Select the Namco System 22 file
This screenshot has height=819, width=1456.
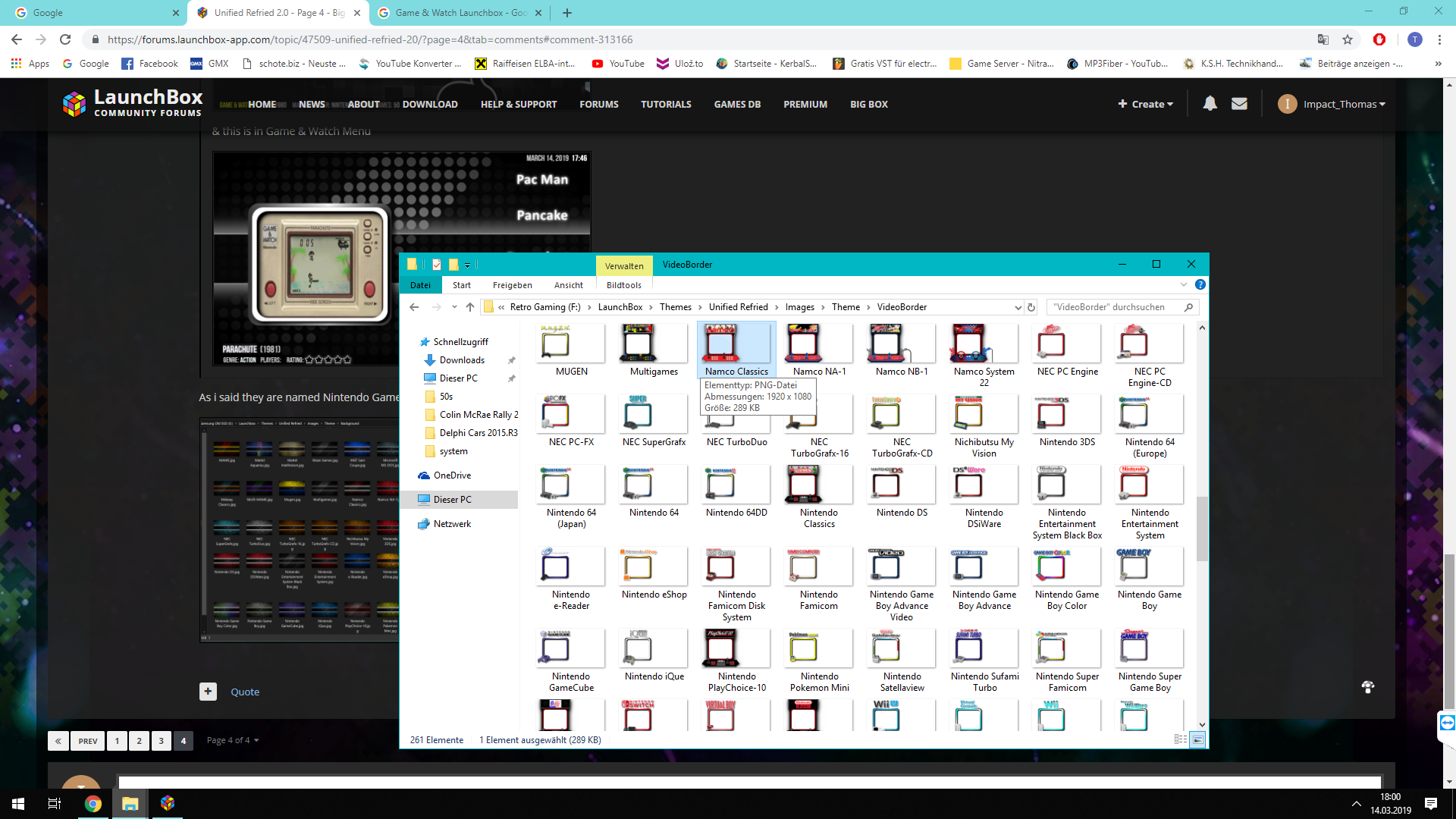tap(984, 355)
